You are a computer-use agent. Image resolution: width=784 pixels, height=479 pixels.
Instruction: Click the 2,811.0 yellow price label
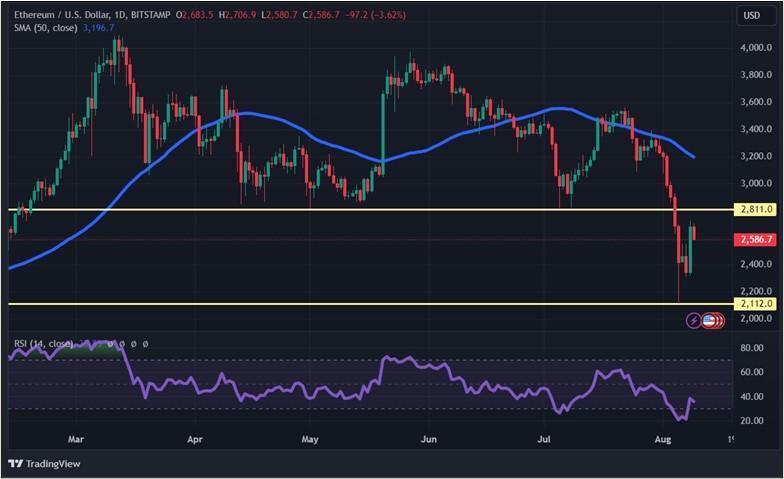(756, 209)
